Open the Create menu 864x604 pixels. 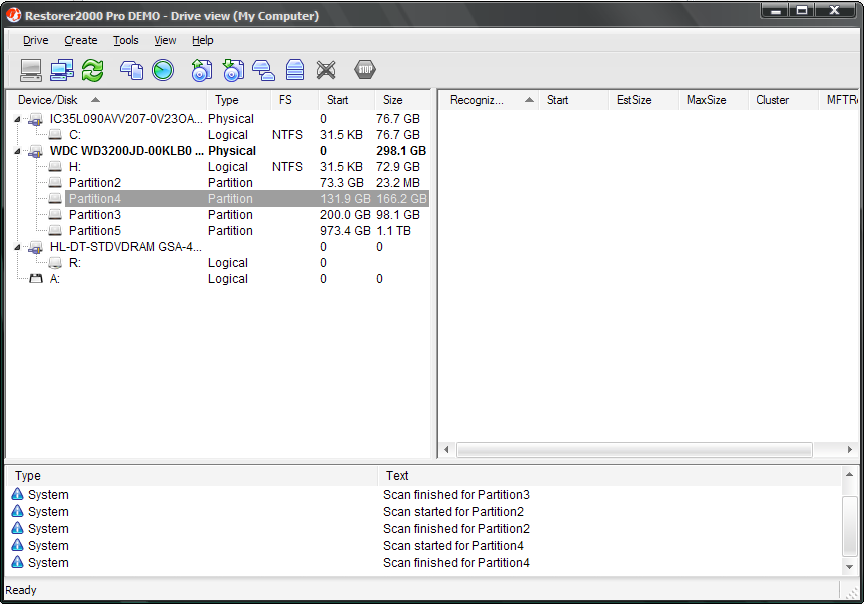coord(80,40)
